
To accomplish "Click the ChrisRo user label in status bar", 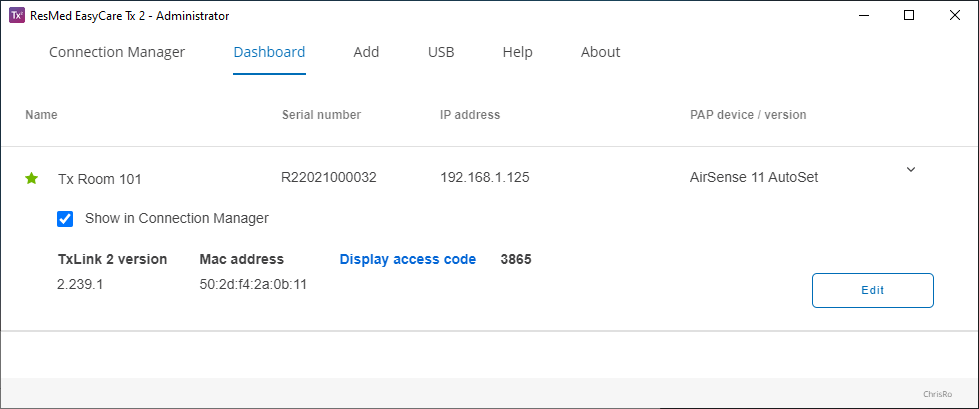I will [x=936, y=393].
